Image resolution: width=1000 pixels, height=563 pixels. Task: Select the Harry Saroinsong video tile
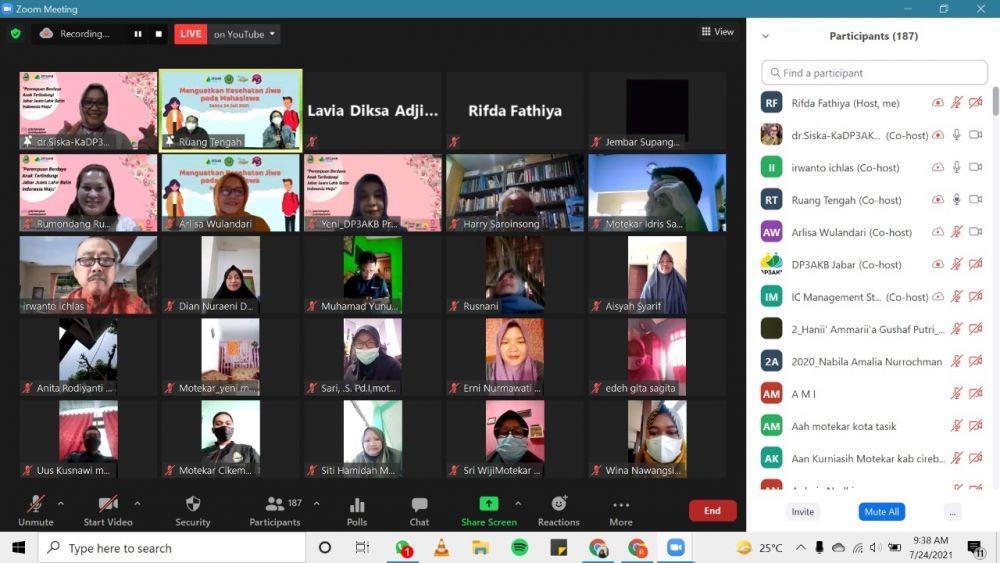[x=515, y=193]
